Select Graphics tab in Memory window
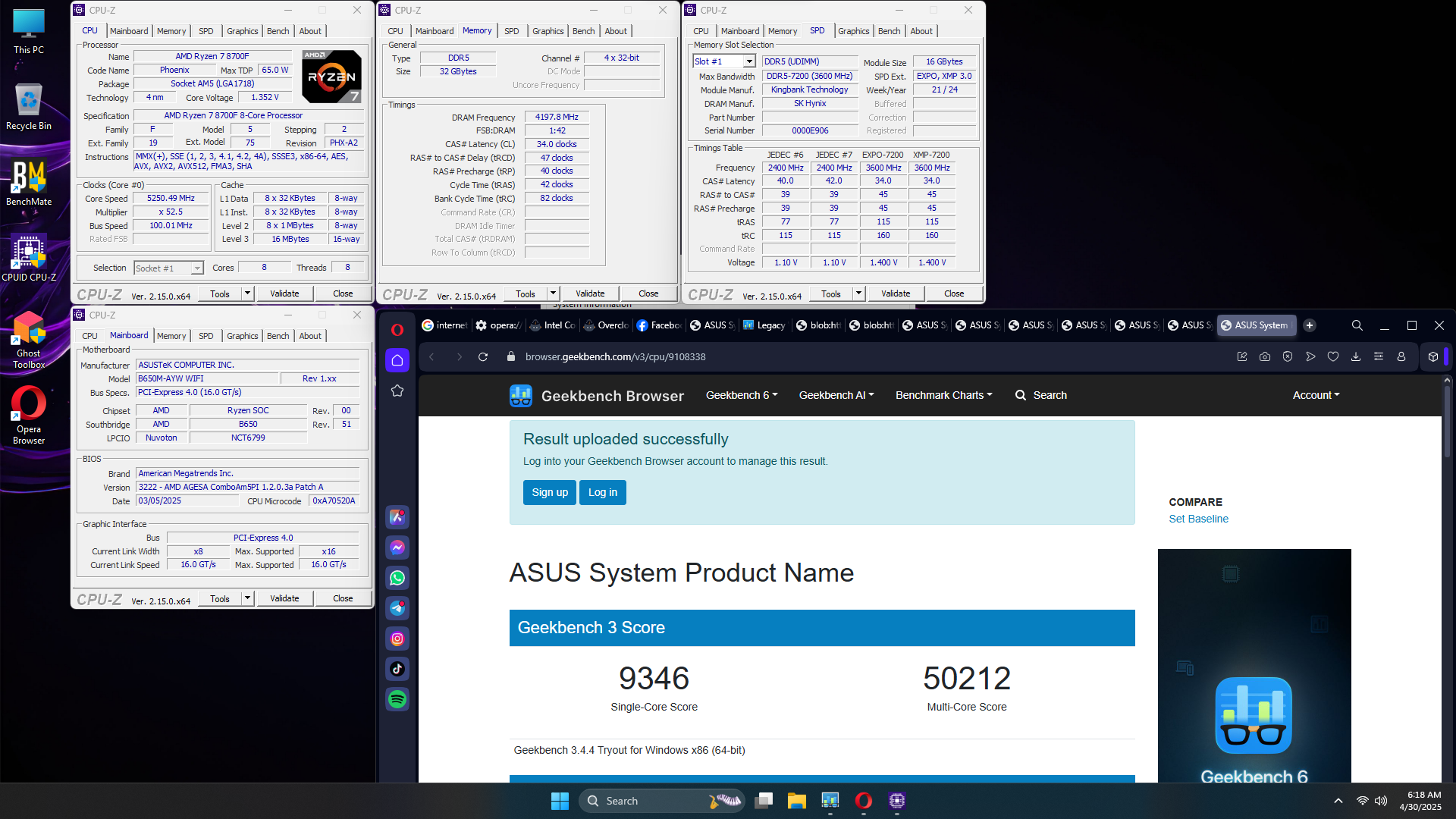 pyautogui.click(x=548, y=31)
